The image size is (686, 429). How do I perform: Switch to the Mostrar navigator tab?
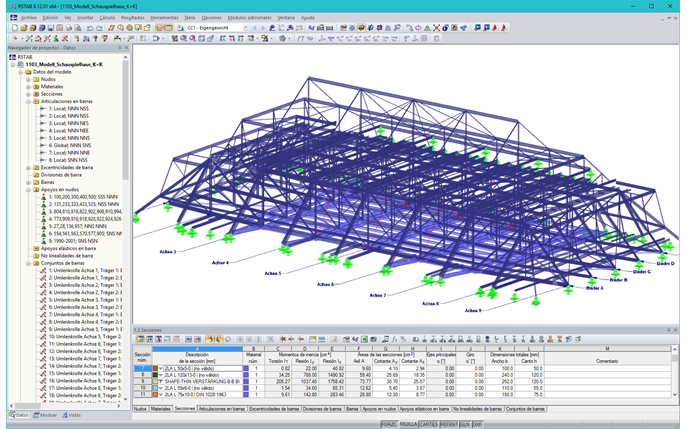(46, 415)
